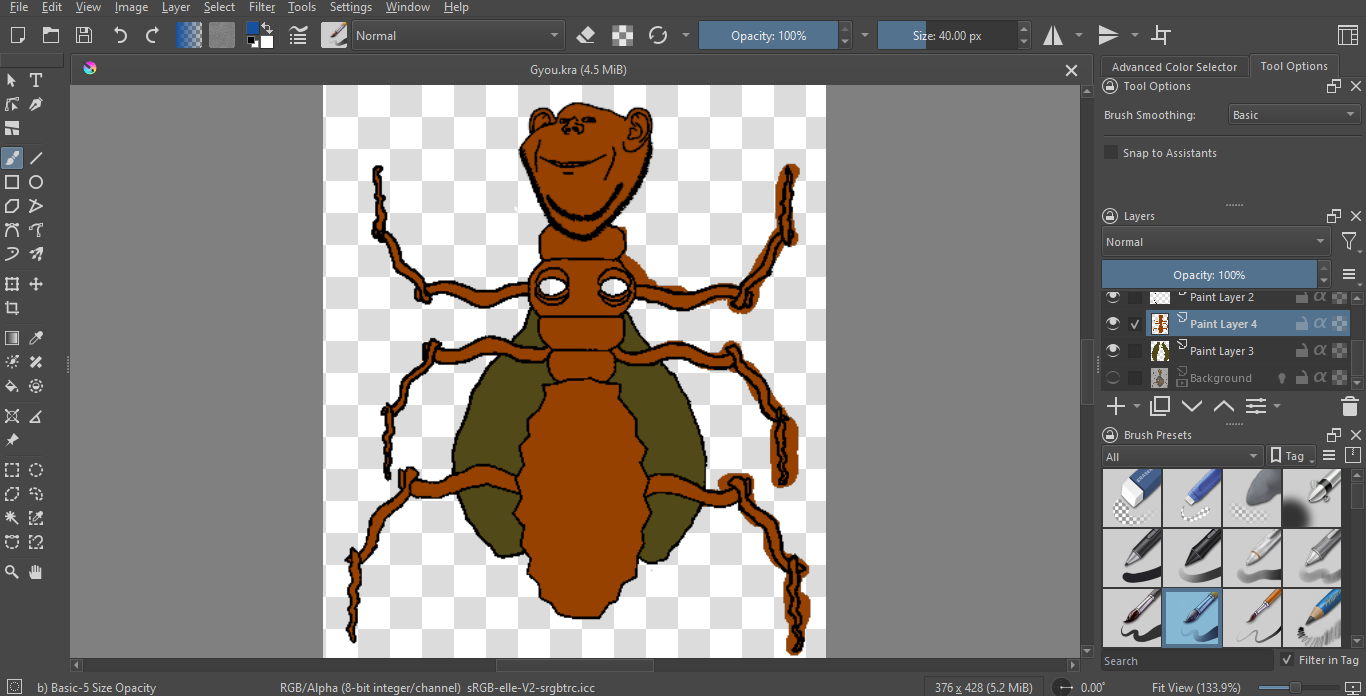Pick the Fill bucket tool

pyautogui.click(x=12, y=386)
